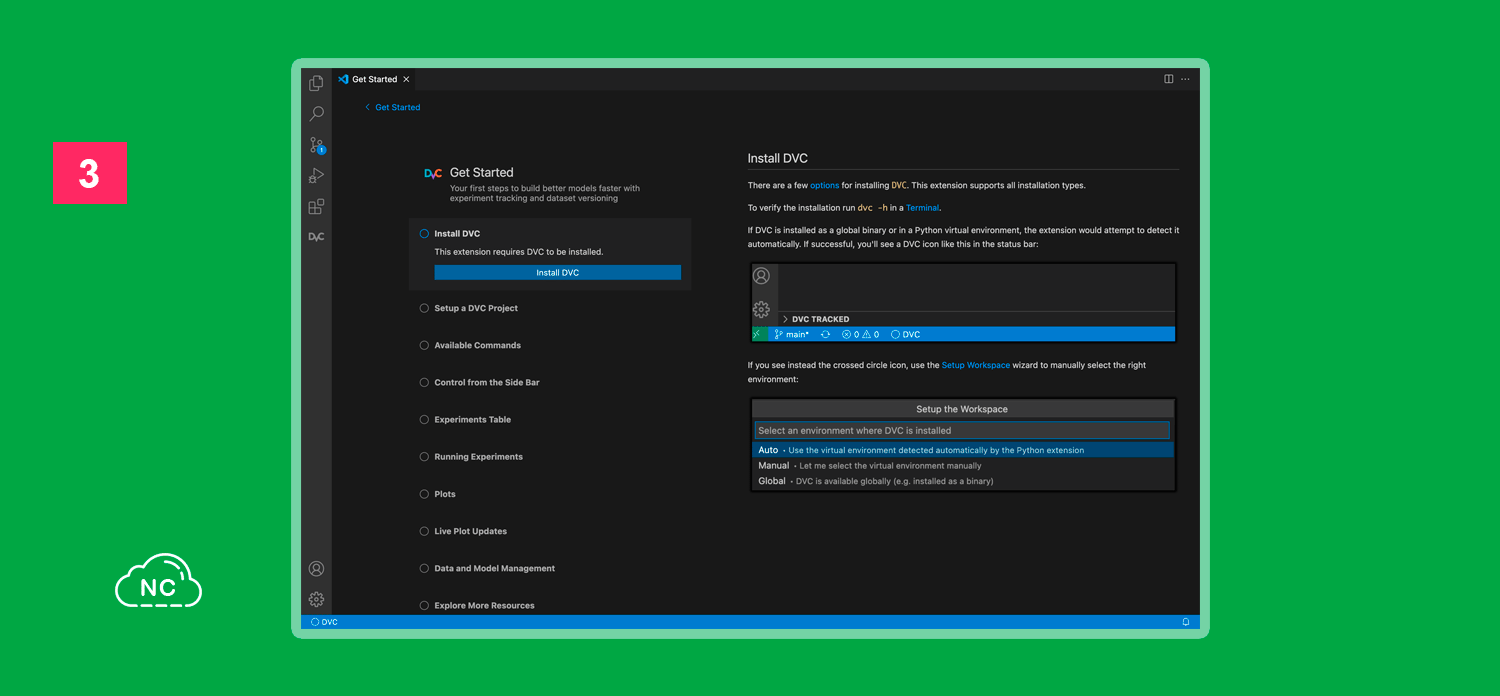This screenshot has height=696, width=1500.
Task: Expand the Plots step
Action: (445, 494)
